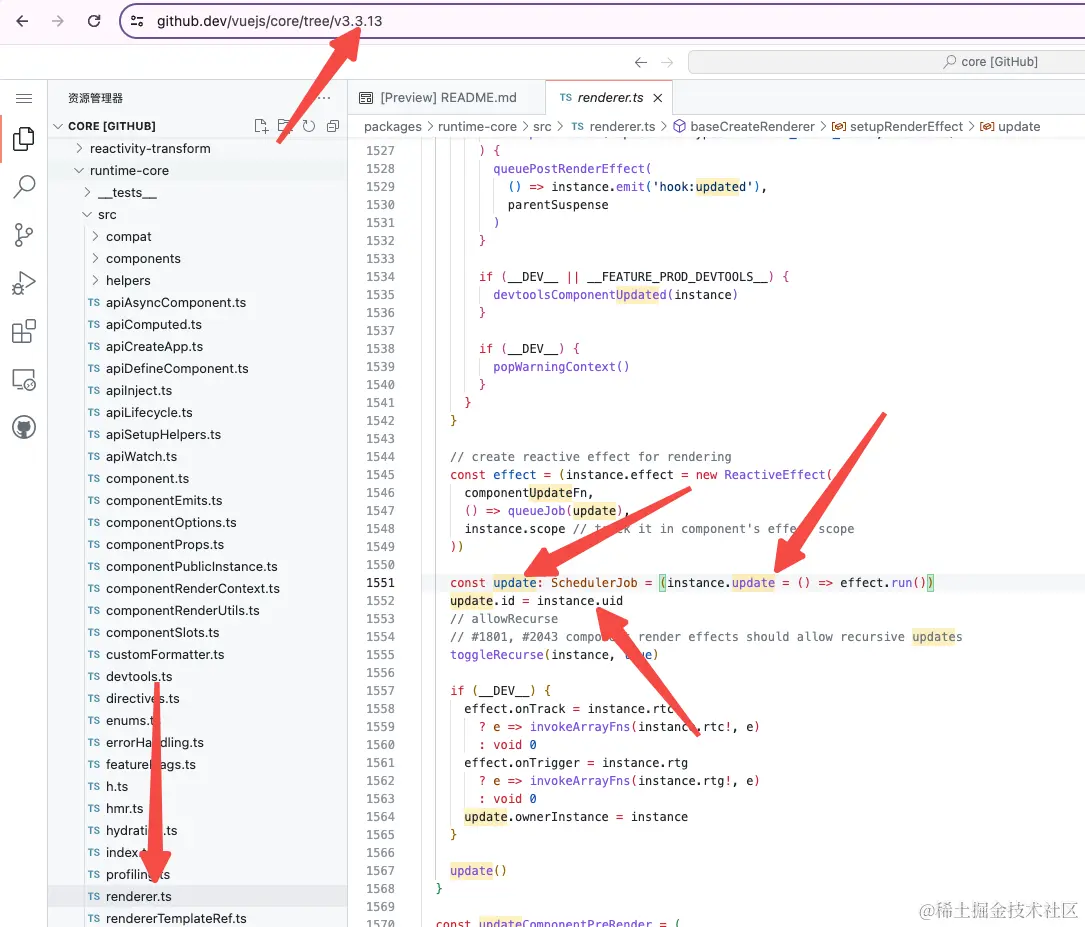Go back with the browser back arrow

[22, 21]
